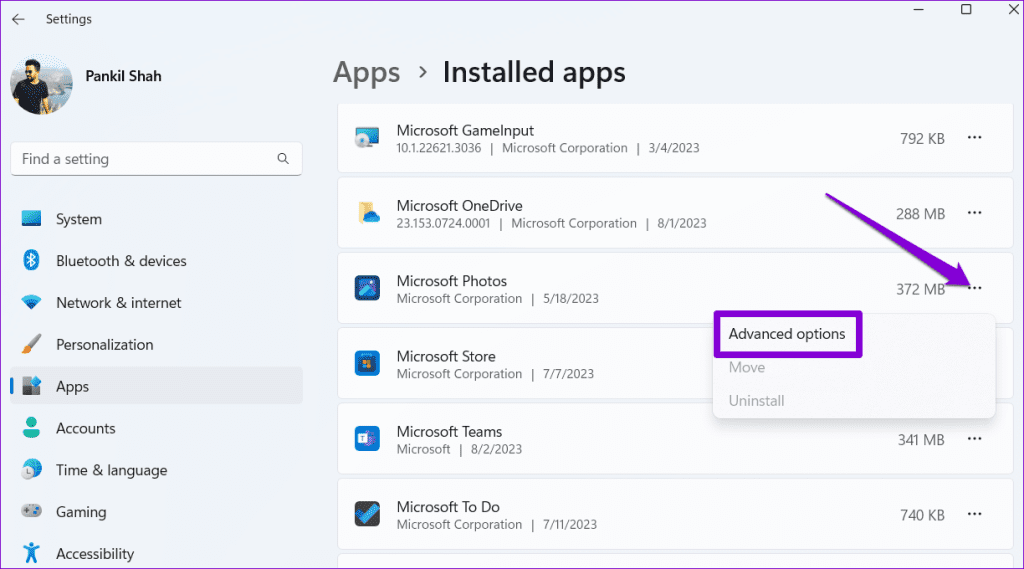The width and height of the screenshot is (1024, 569).
Task: Click the Microsoft Photos app icon
Action: coord(367,288)
